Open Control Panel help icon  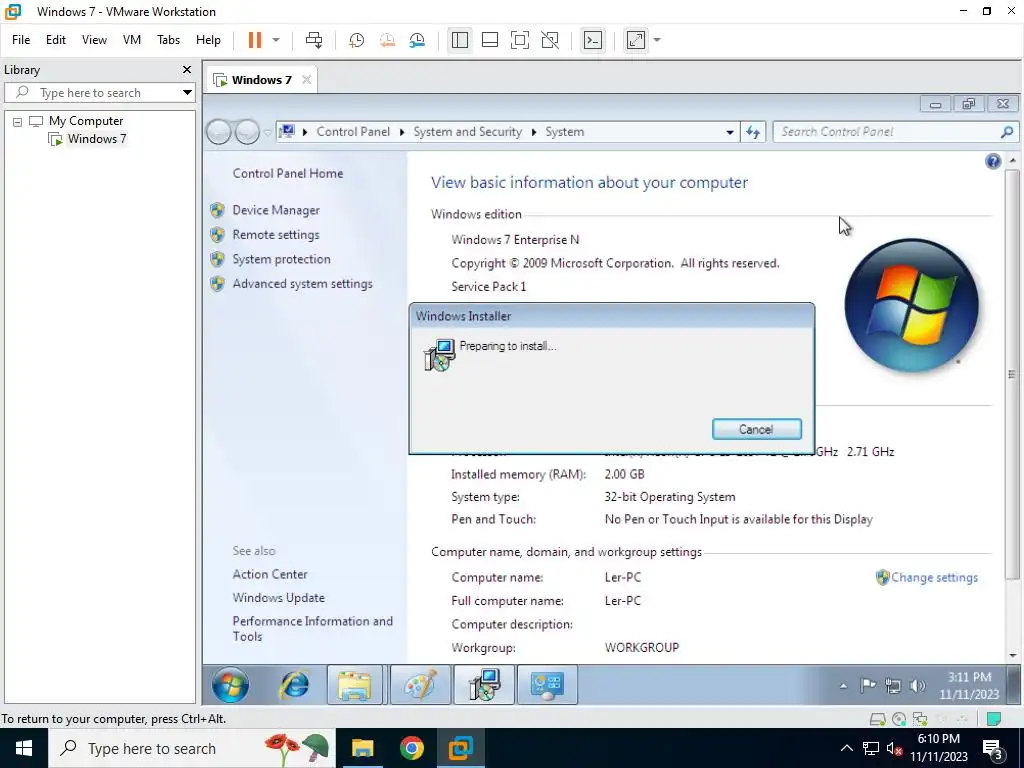(x=993, y=161)
